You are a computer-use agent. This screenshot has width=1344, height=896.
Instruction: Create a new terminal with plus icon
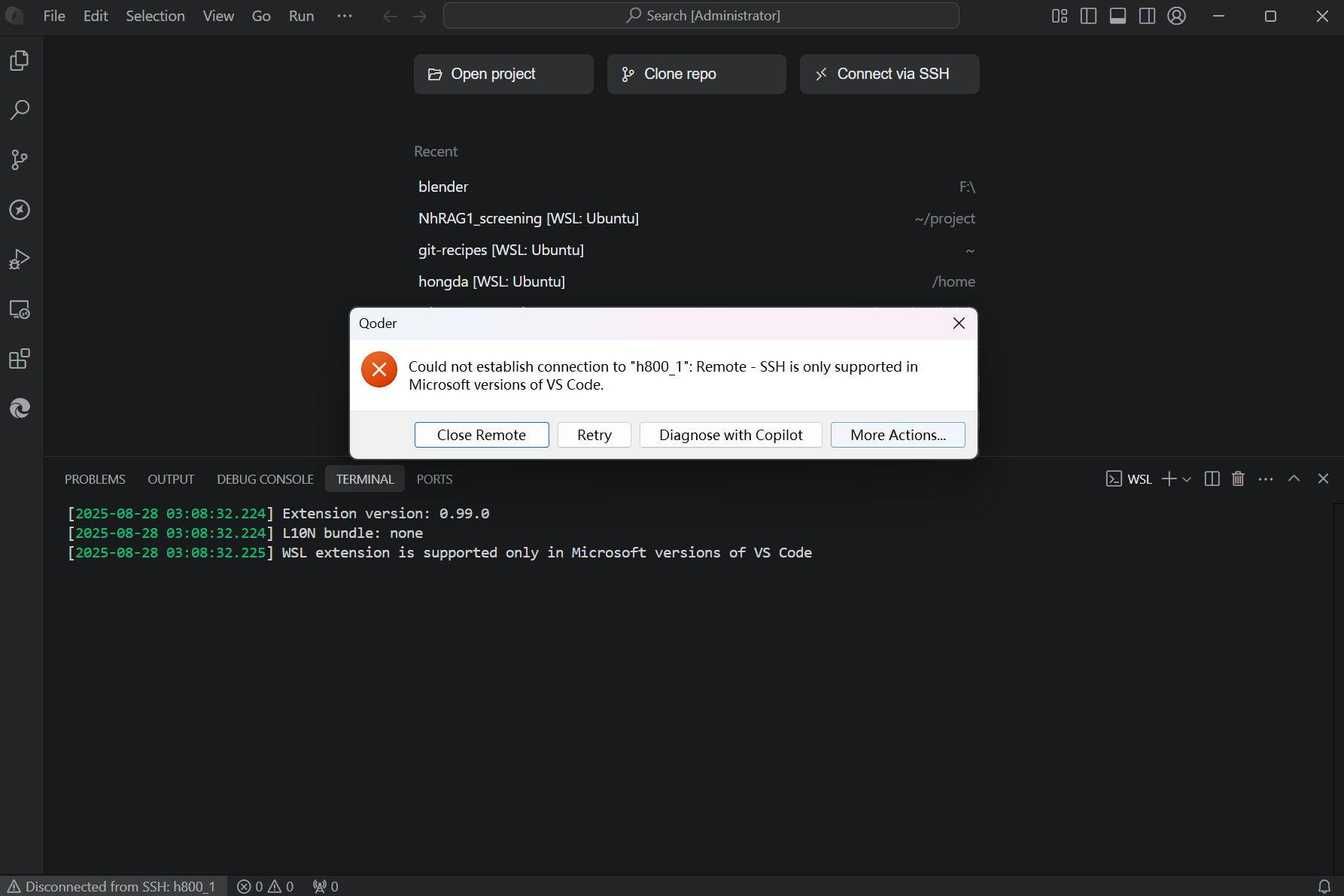click(x=1169, y=479)
